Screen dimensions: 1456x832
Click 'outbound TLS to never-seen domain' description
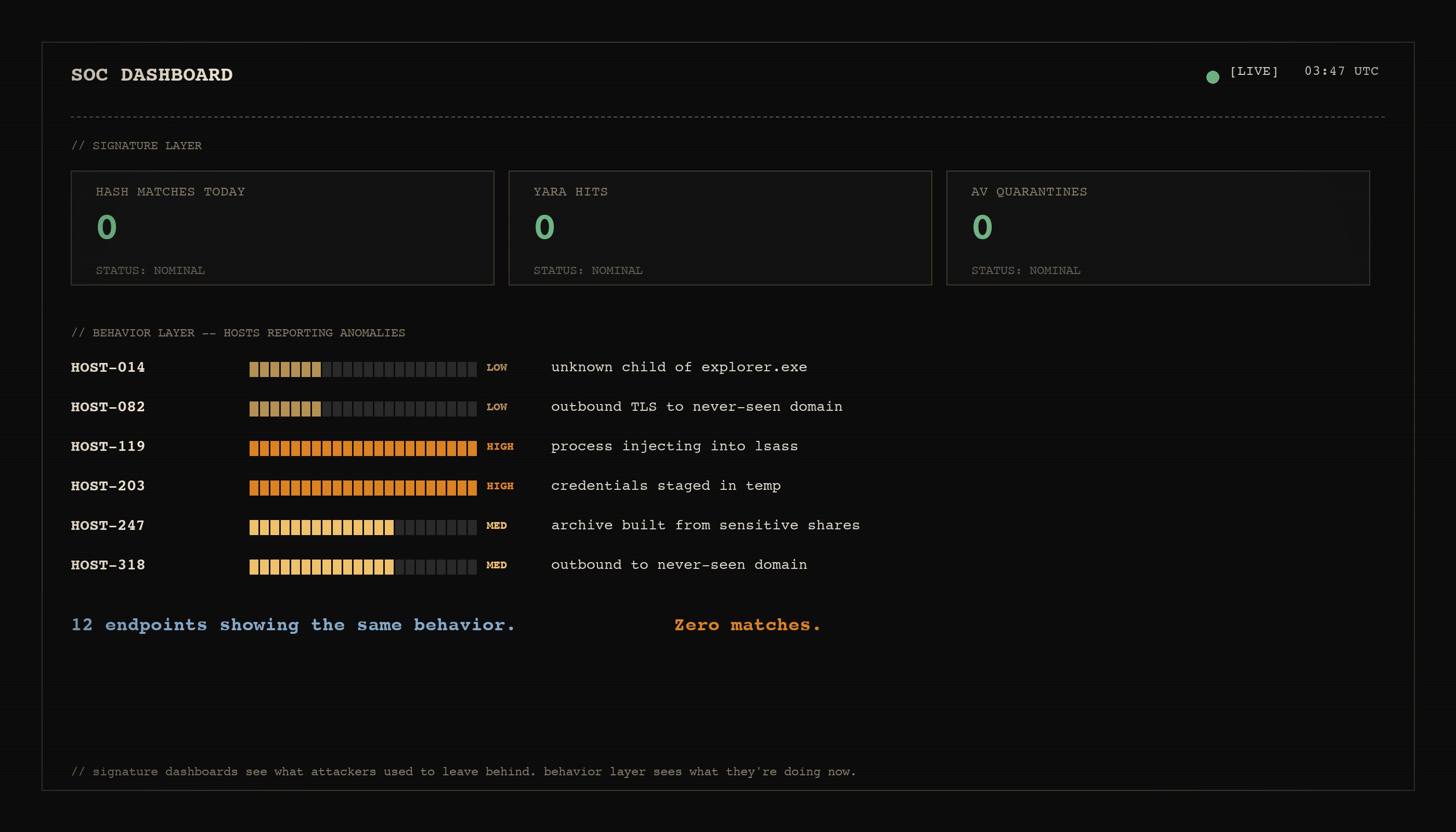tap(697, 407)
